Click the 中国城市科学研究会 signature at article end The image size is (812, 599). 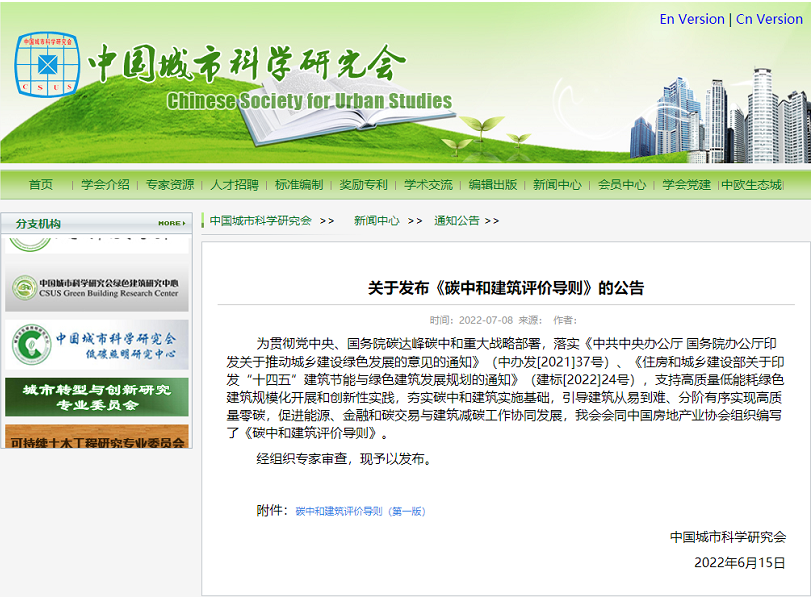coord(728,537)
